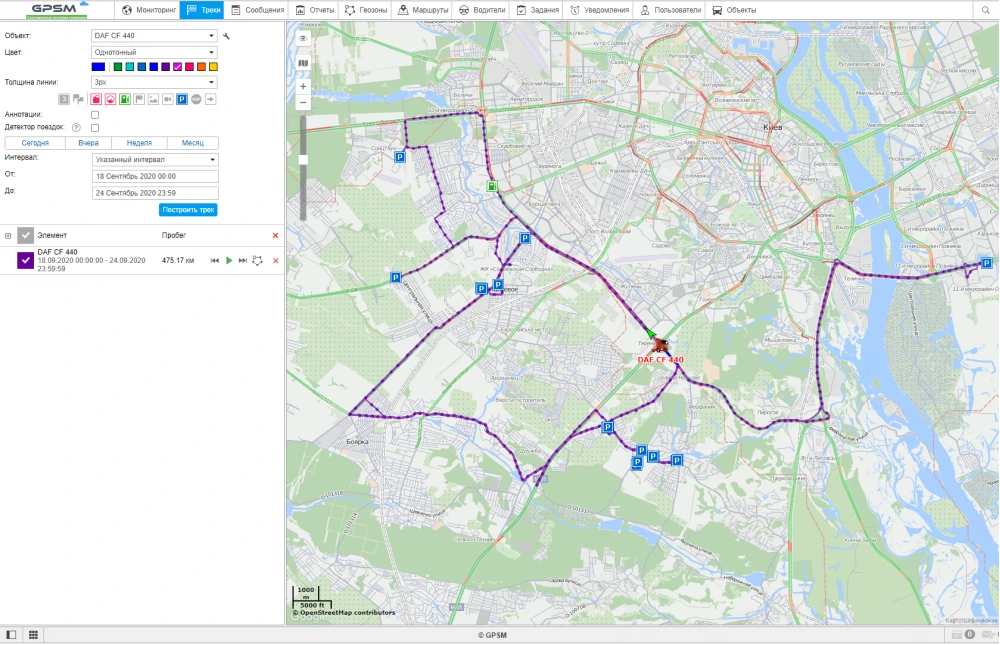Click the geofence polygon icon in track row
Image resolution: width=1000 pixels, height=645 pixels.
(x=257, y=260)
